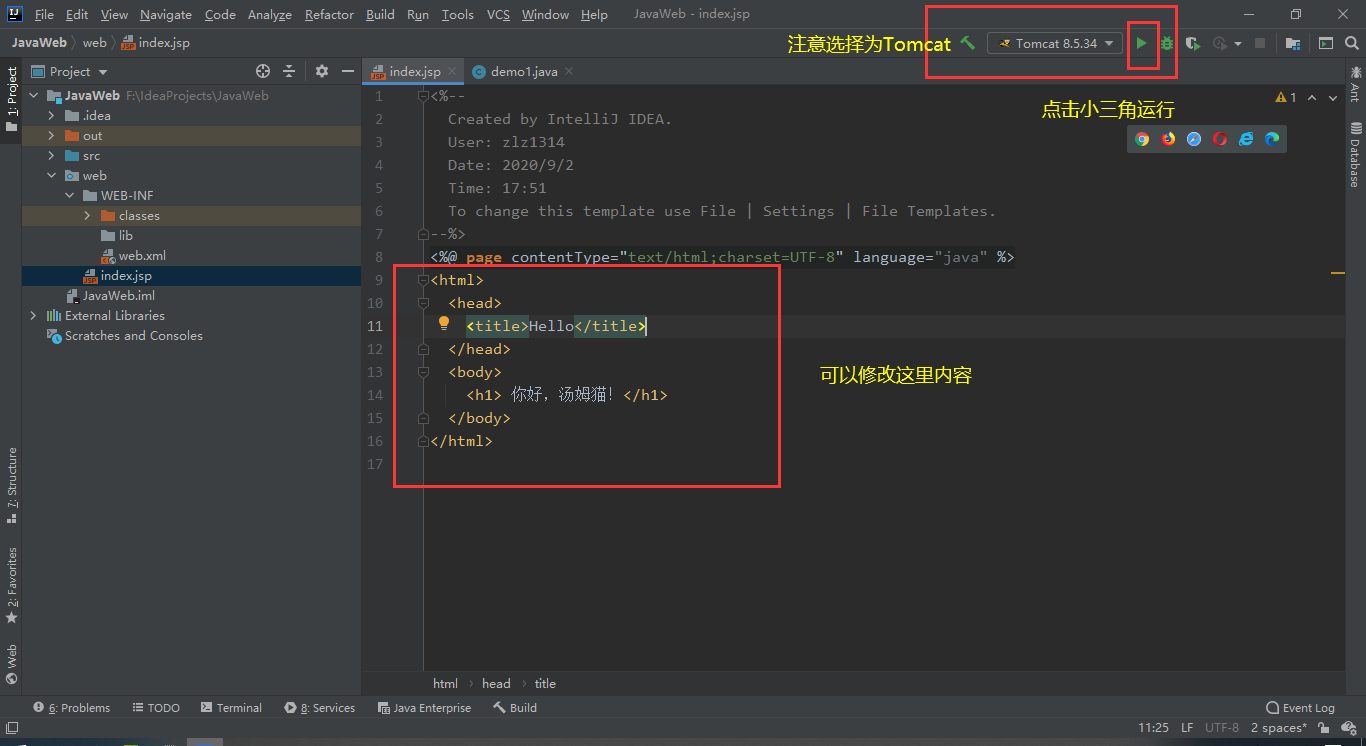Collapse the JavaWeb root project node
Image resolution: width=1366 pixels, height=746 pixels.
[33, 95]
